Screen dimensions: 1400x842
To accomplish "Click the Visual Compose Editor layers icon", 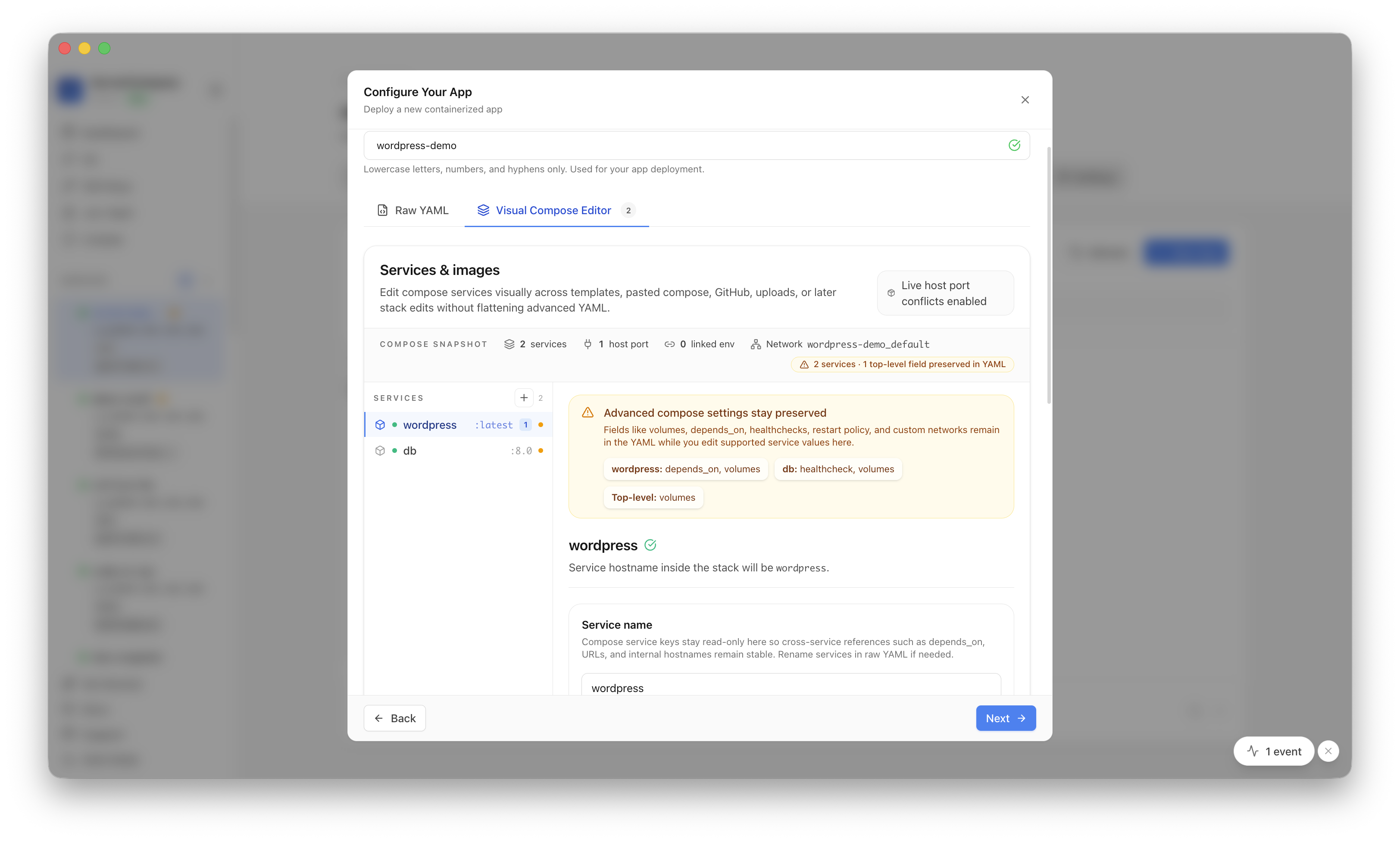I will [483, 210].
